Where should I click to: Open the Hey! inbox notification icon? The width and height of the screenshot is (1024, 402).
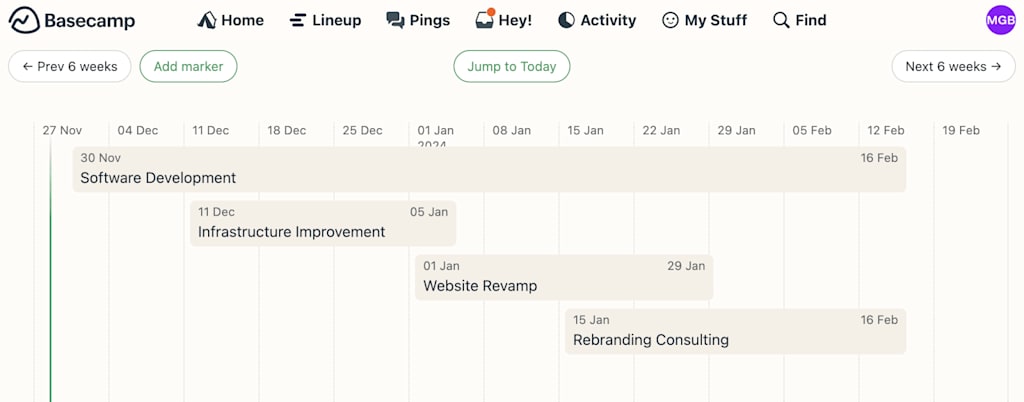485,20
